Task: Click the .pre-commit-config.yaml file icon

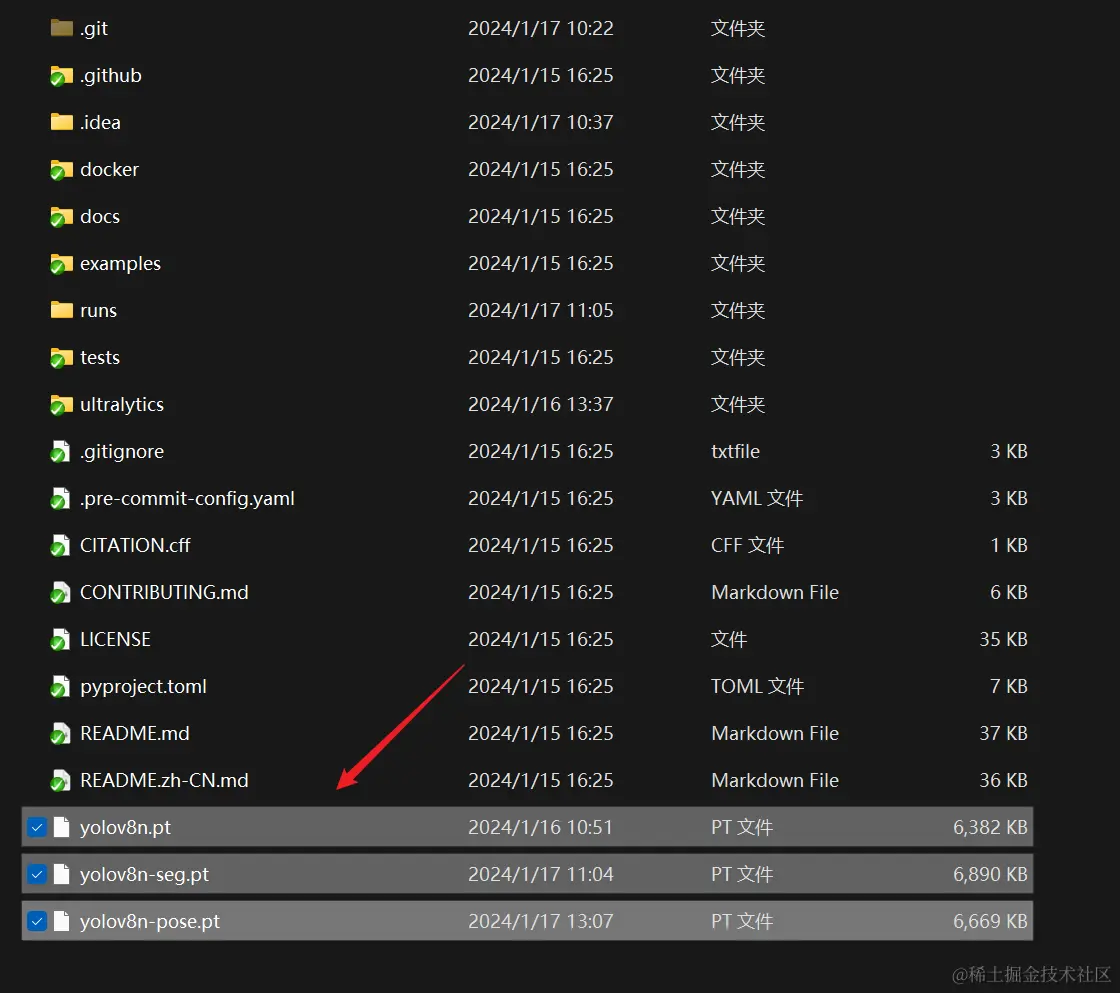Action: pos(61,499)
